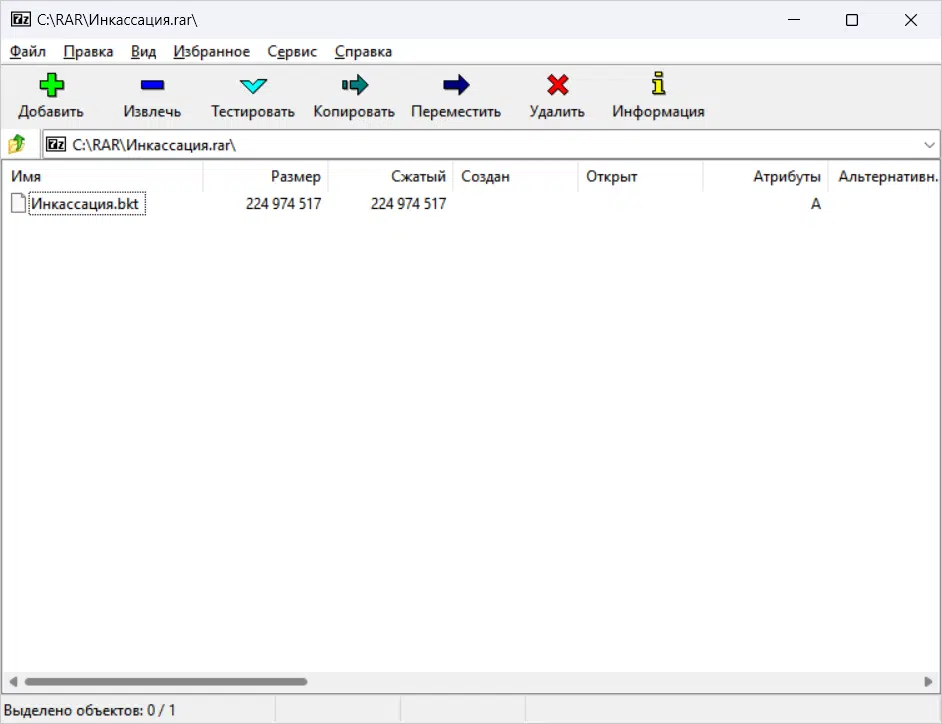The height and width of the screenshot is (724, 942).
Task: Sort by Размер column header
Action: click(x=266, y=177)
